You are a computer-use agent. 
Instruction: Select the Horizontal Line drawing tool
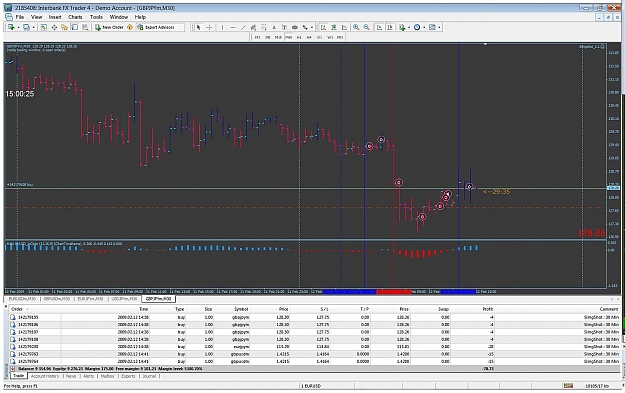tap(233, 27)
